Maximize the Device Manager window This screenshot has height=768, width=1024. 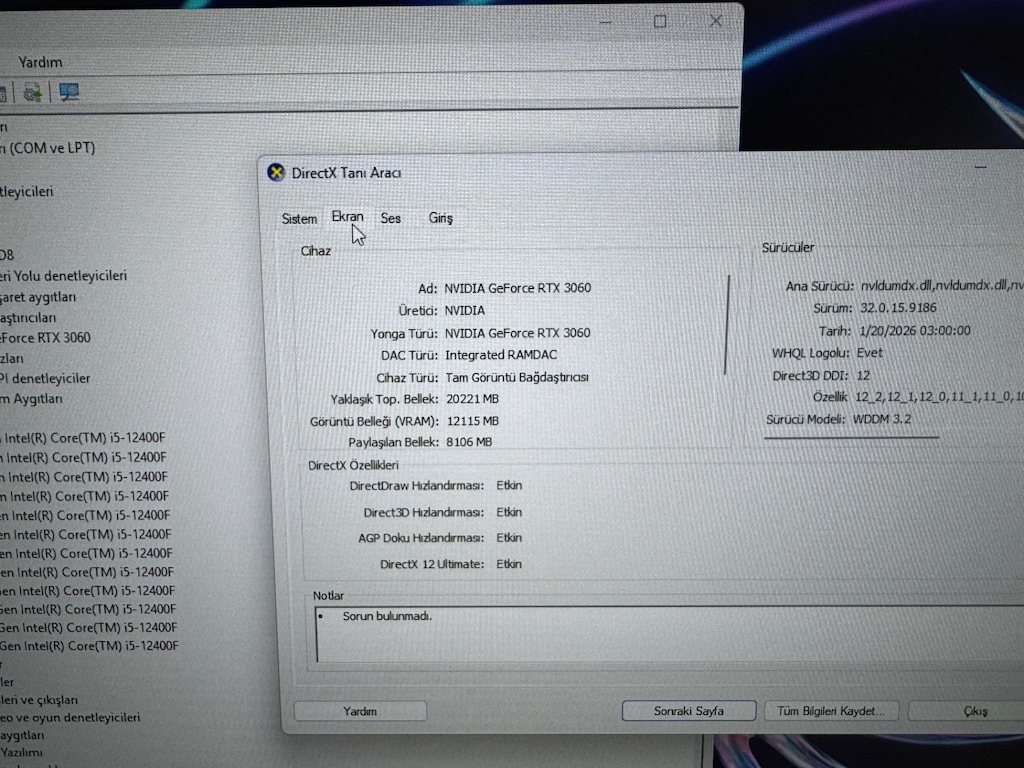tap(660, 22)
